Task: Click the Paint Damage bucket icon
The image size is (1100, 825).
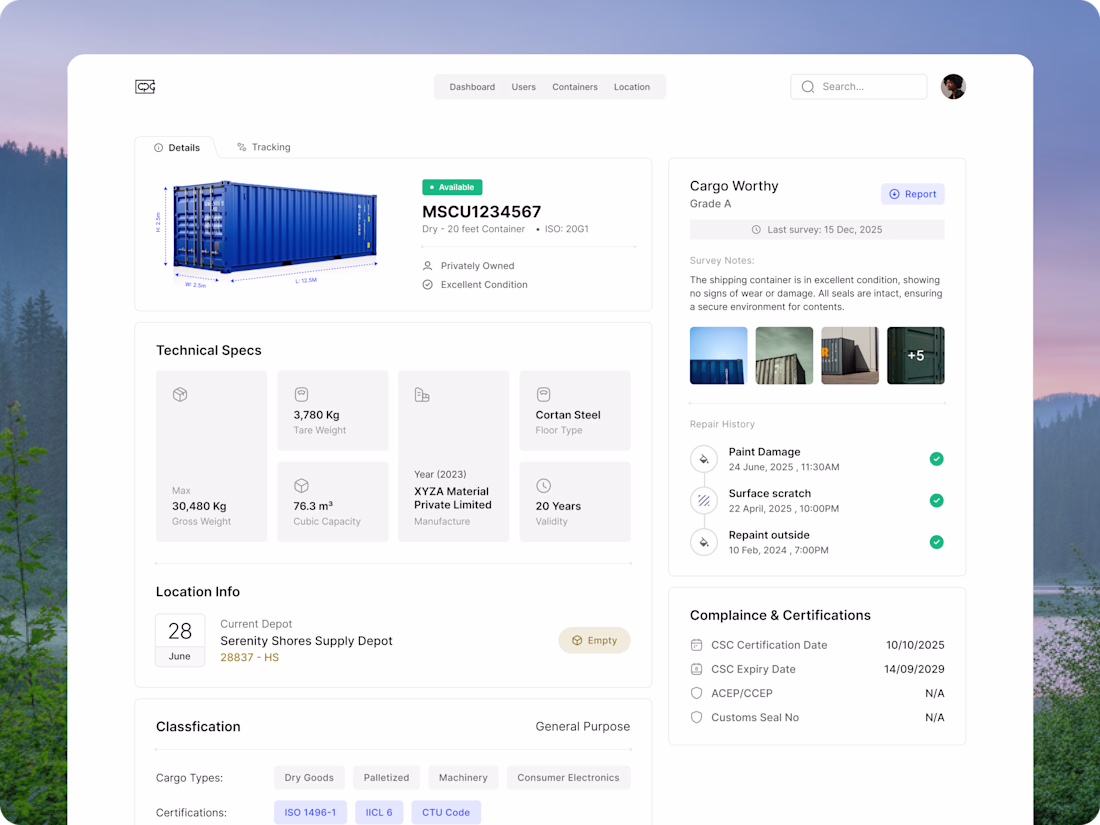Action: (704, 459)
